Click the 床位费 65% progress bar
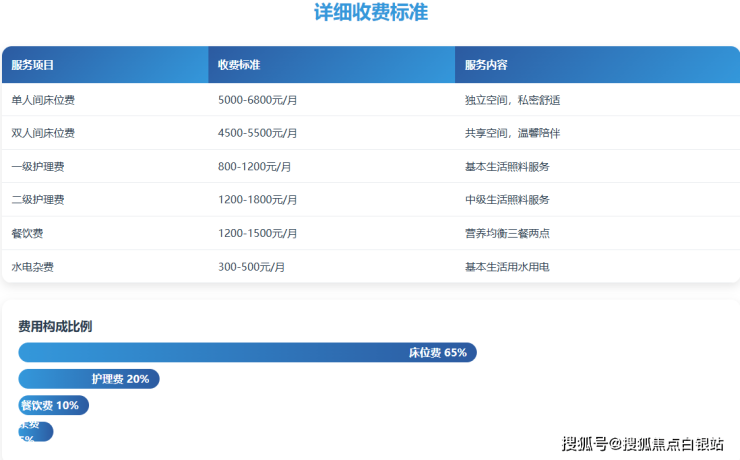740x460 pixels. coord(247,352)
